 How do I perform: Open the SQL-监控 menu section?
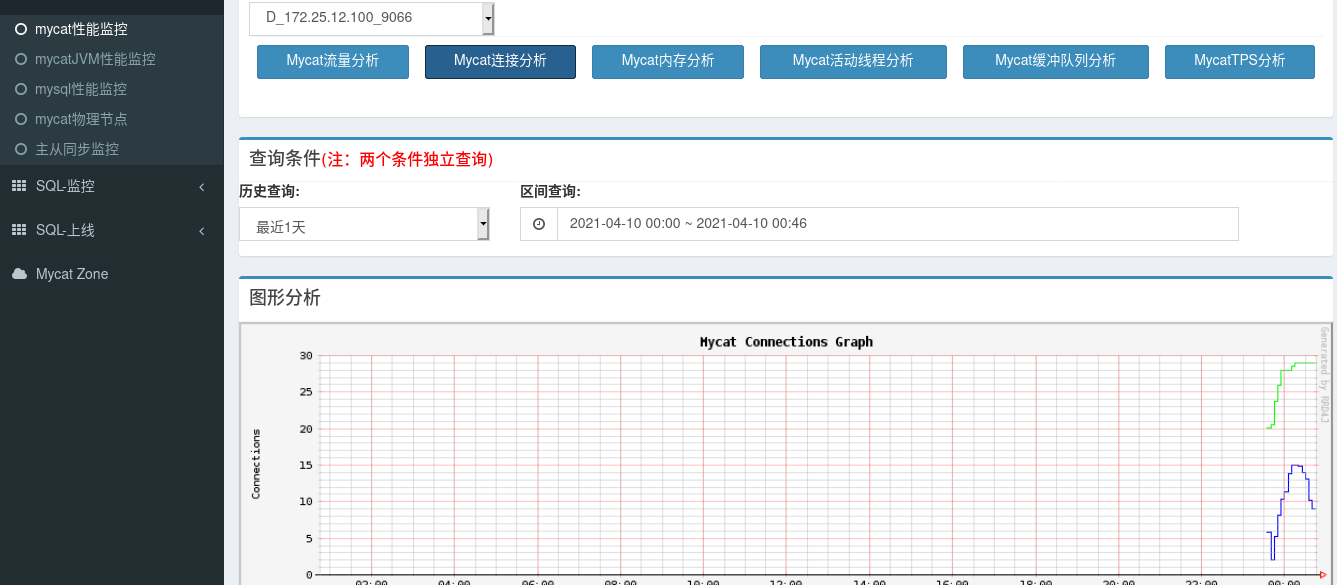[x=112, y=186]
